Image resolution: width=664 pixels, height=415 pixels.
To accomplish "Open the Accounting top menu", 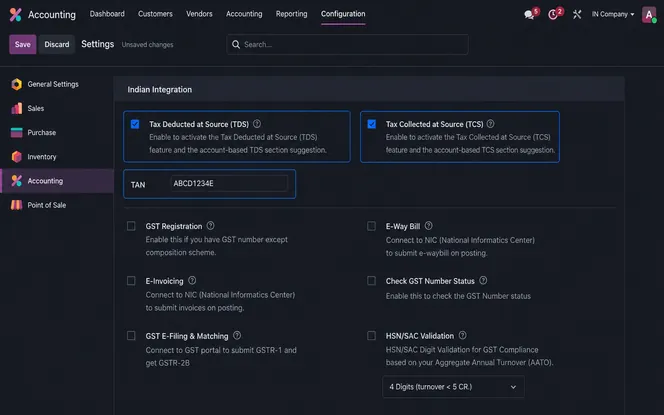I will pos(244,14).
